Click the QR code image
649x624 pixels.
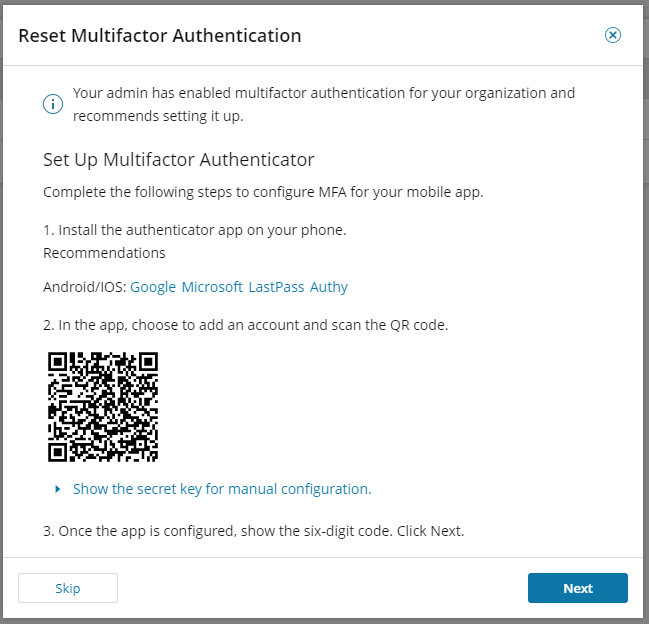coord(103,406)
